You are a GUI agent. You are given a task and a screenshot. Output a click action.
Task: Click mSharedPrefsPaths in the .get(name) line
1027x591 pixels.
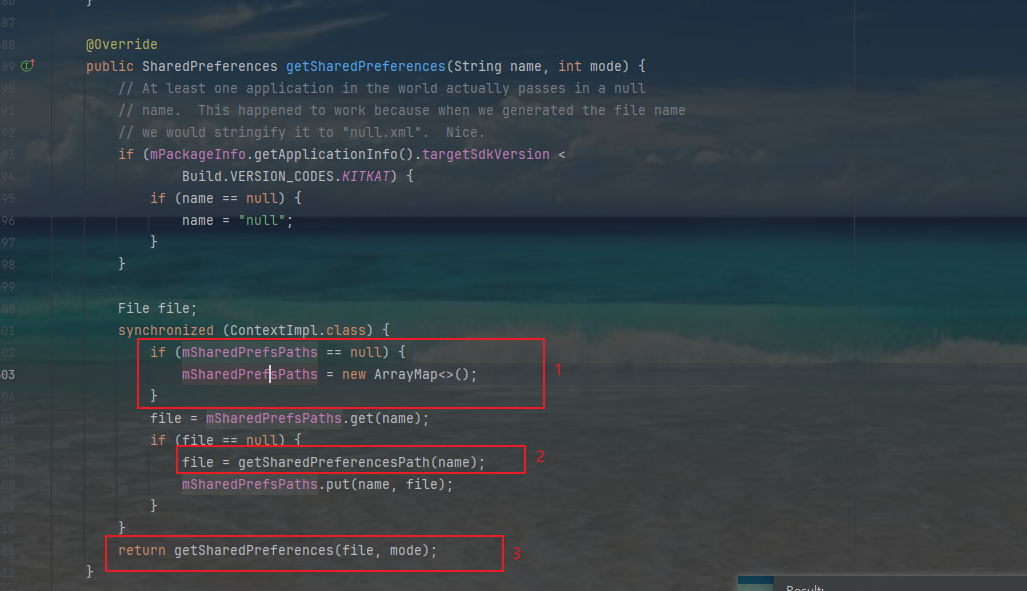pyautogui.click(x=274, y=418)
